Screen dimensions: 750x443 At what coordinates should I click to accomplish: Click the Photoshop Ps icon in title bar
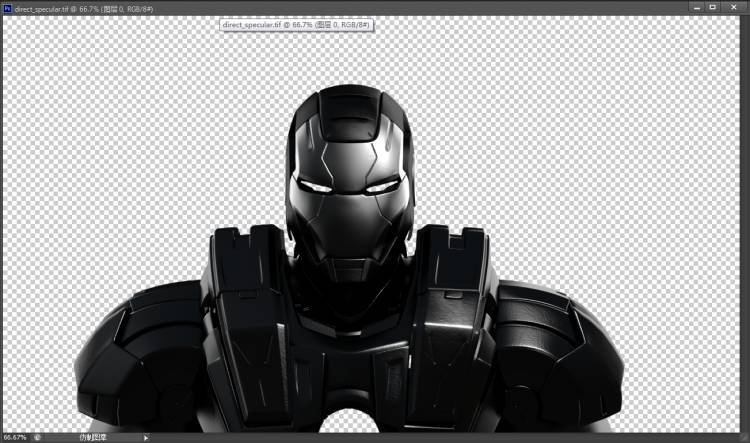pos(7,8)
